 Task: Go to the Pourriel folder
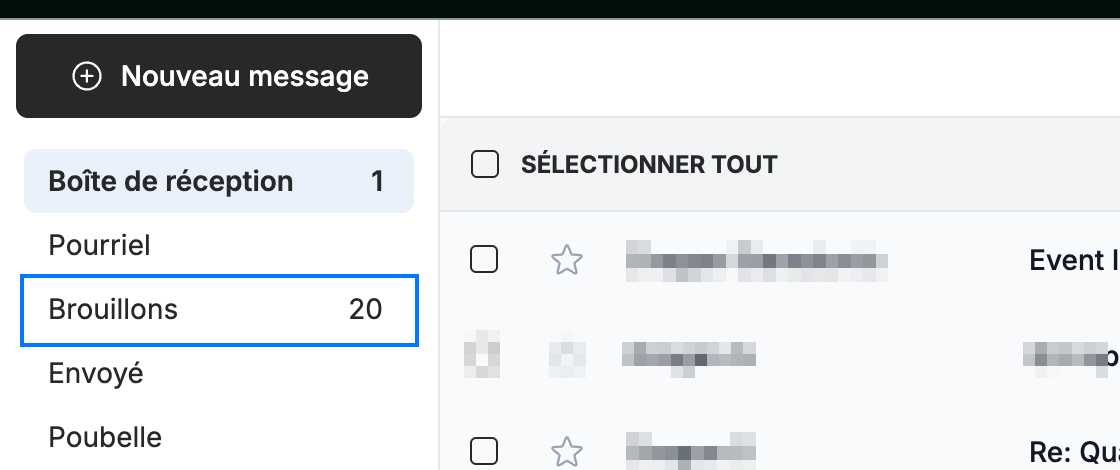coord(219,245)
